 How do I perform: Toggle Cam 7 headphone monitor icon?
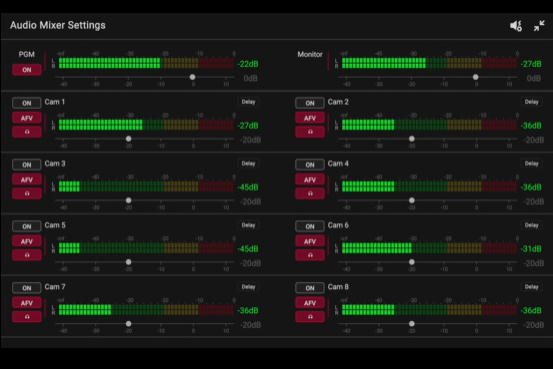(x=27, y=317)
